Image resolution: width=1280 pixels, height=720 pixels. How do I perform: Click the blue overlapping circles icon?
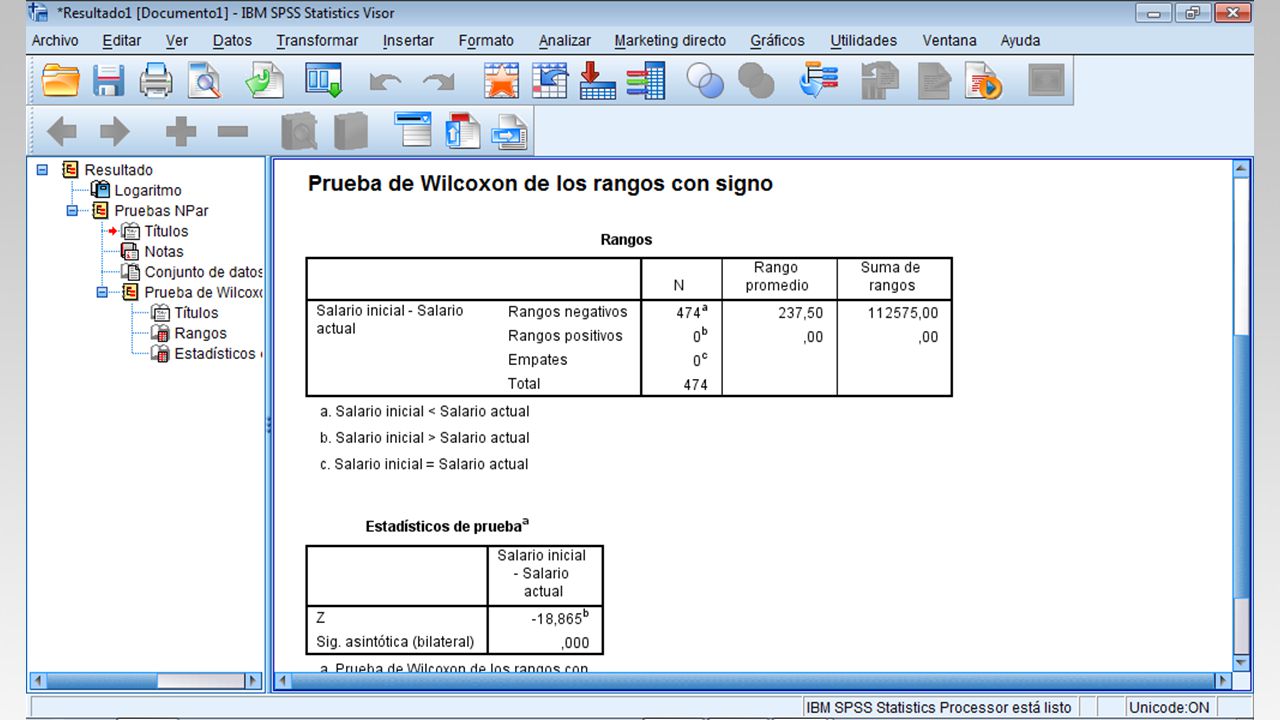tap(705, 81)
